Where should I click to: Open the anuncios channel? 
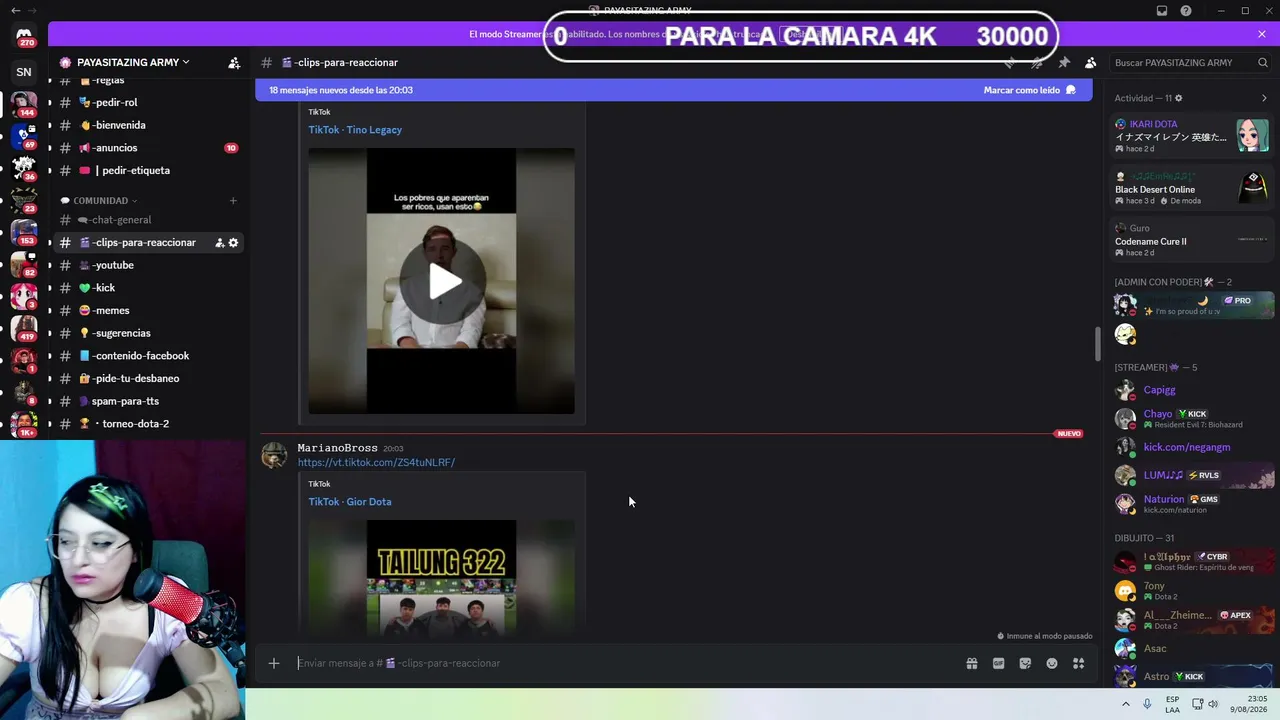click(x=148, y=148)
